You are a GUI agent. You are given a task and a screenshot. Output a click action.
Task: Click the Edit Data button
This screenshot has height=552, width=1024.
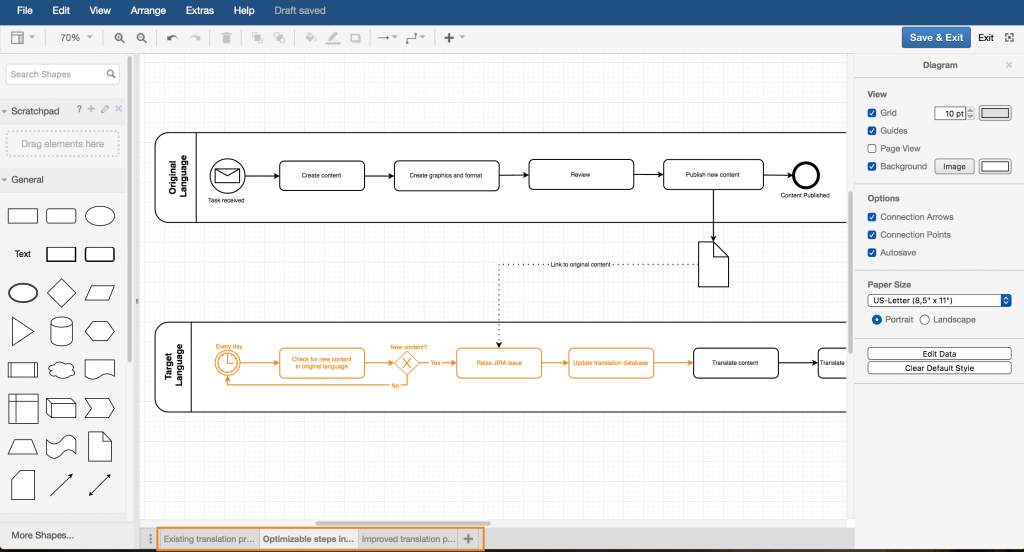[x=939, y=353]
